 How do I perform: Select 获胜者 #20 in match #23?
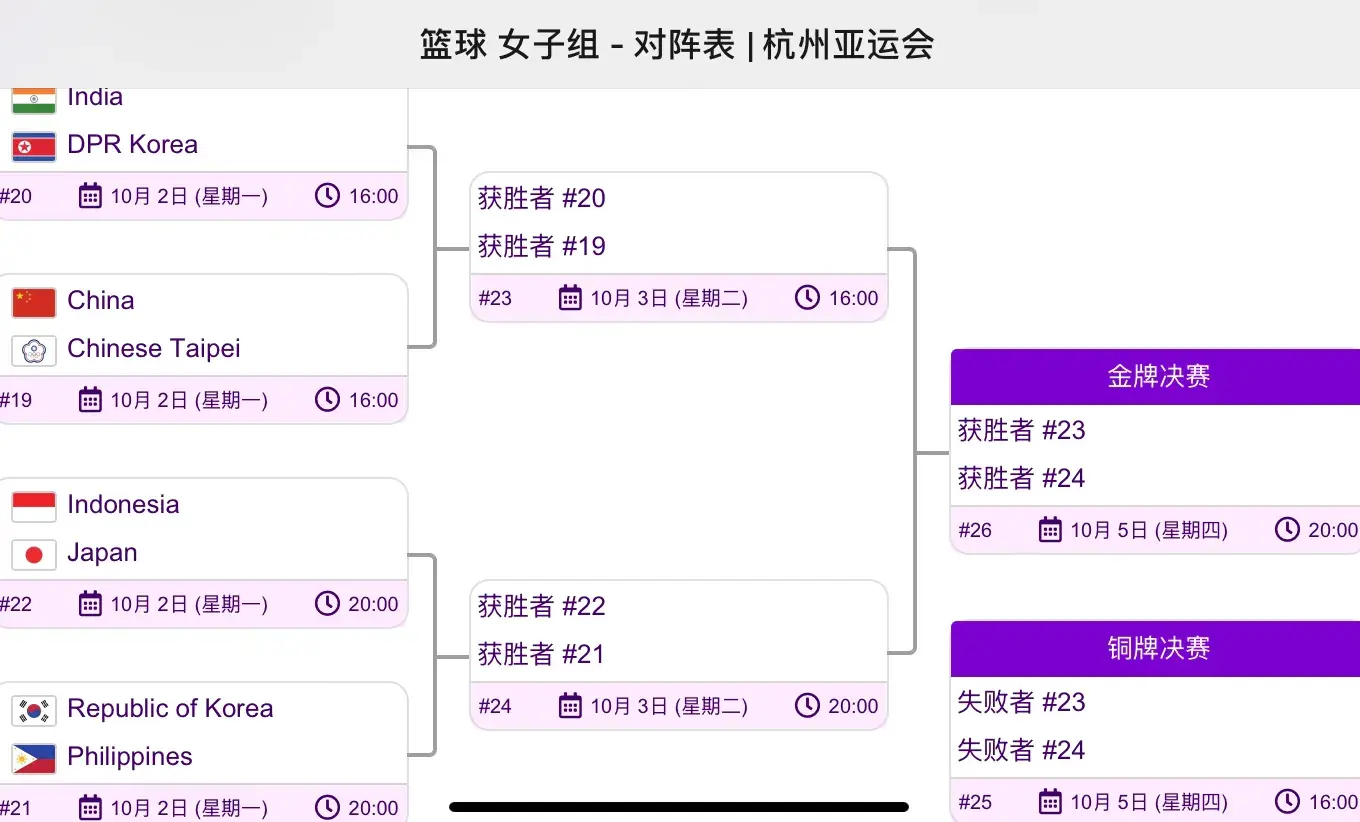point(542,198)
